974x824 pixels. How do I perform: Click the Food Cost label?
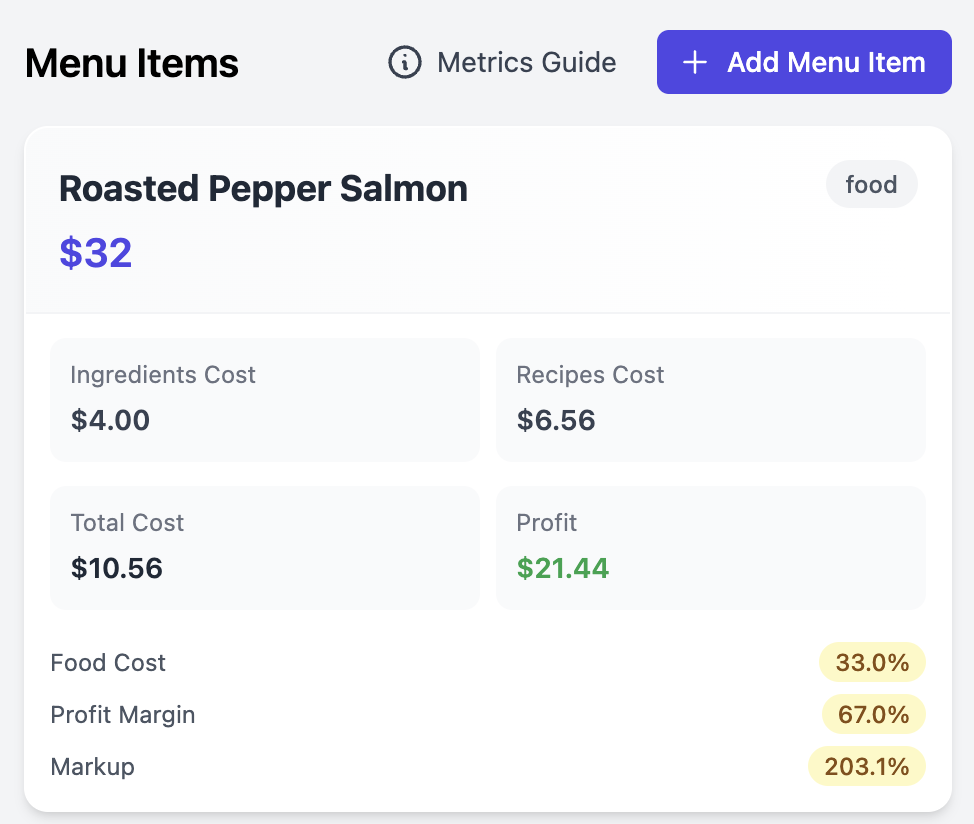coord(107,662)
